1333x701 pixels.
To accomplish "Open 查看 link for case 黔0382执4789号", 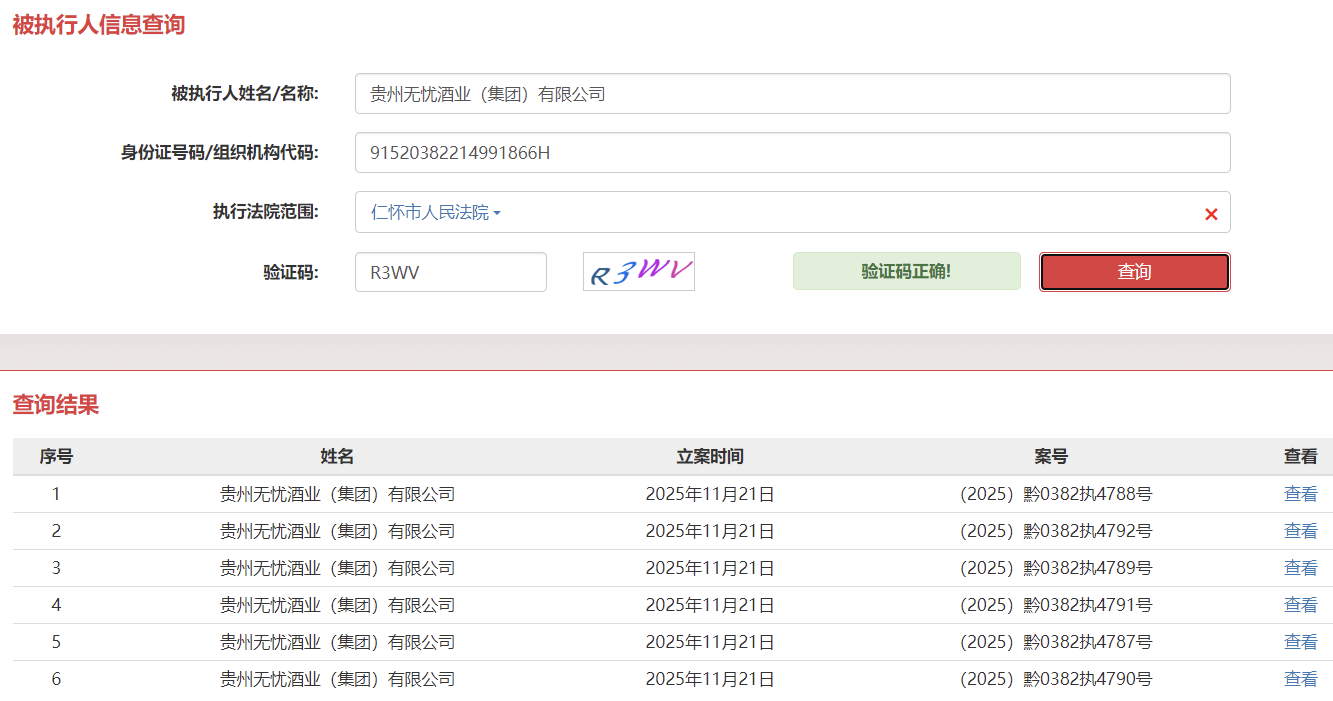I will coord(1300,568).
